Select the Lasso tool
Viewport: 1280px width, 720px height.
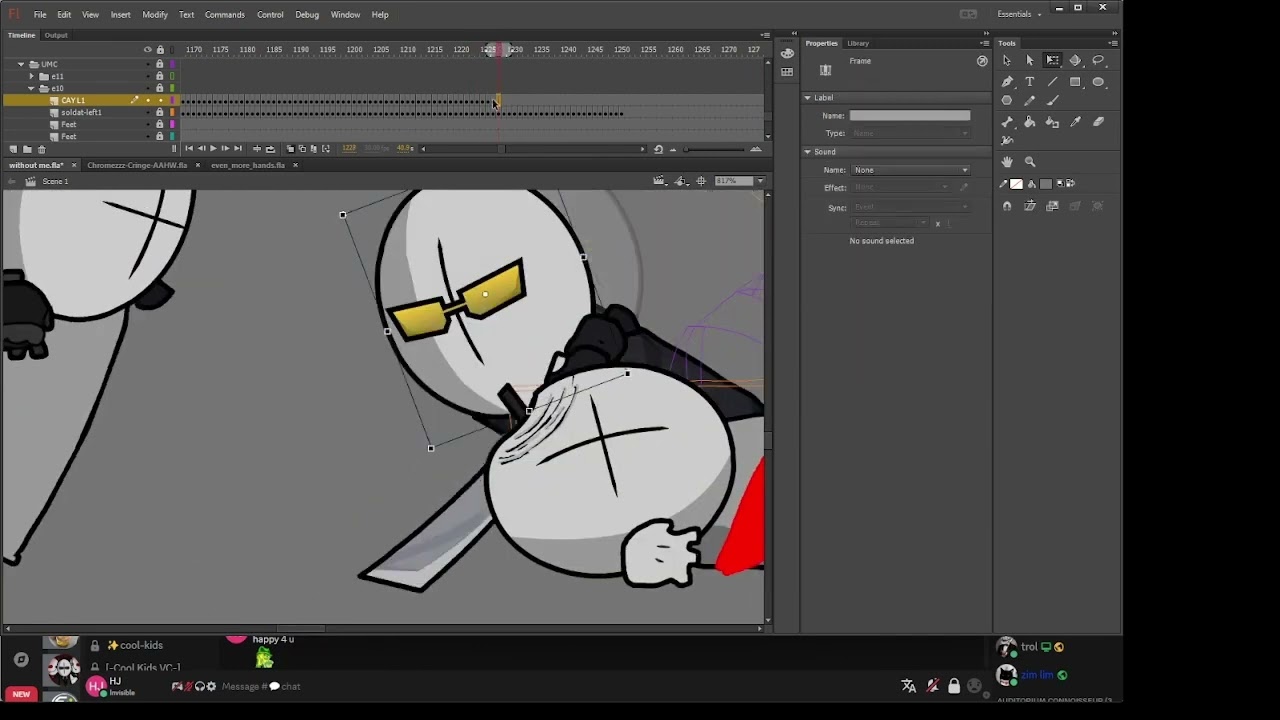tap(1098, 60)
